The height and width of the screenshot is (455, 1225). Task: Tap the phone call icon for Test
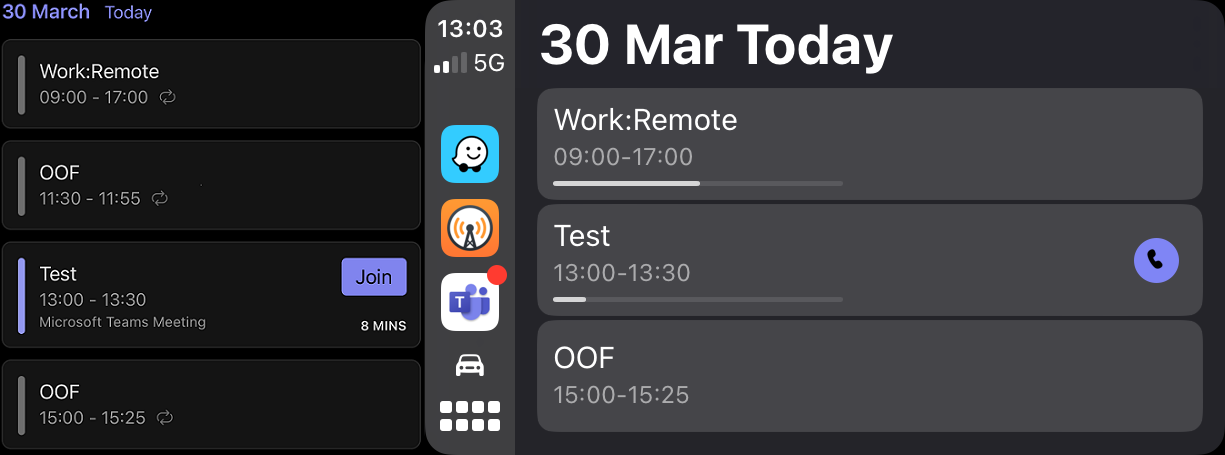tap(1156, 260)
